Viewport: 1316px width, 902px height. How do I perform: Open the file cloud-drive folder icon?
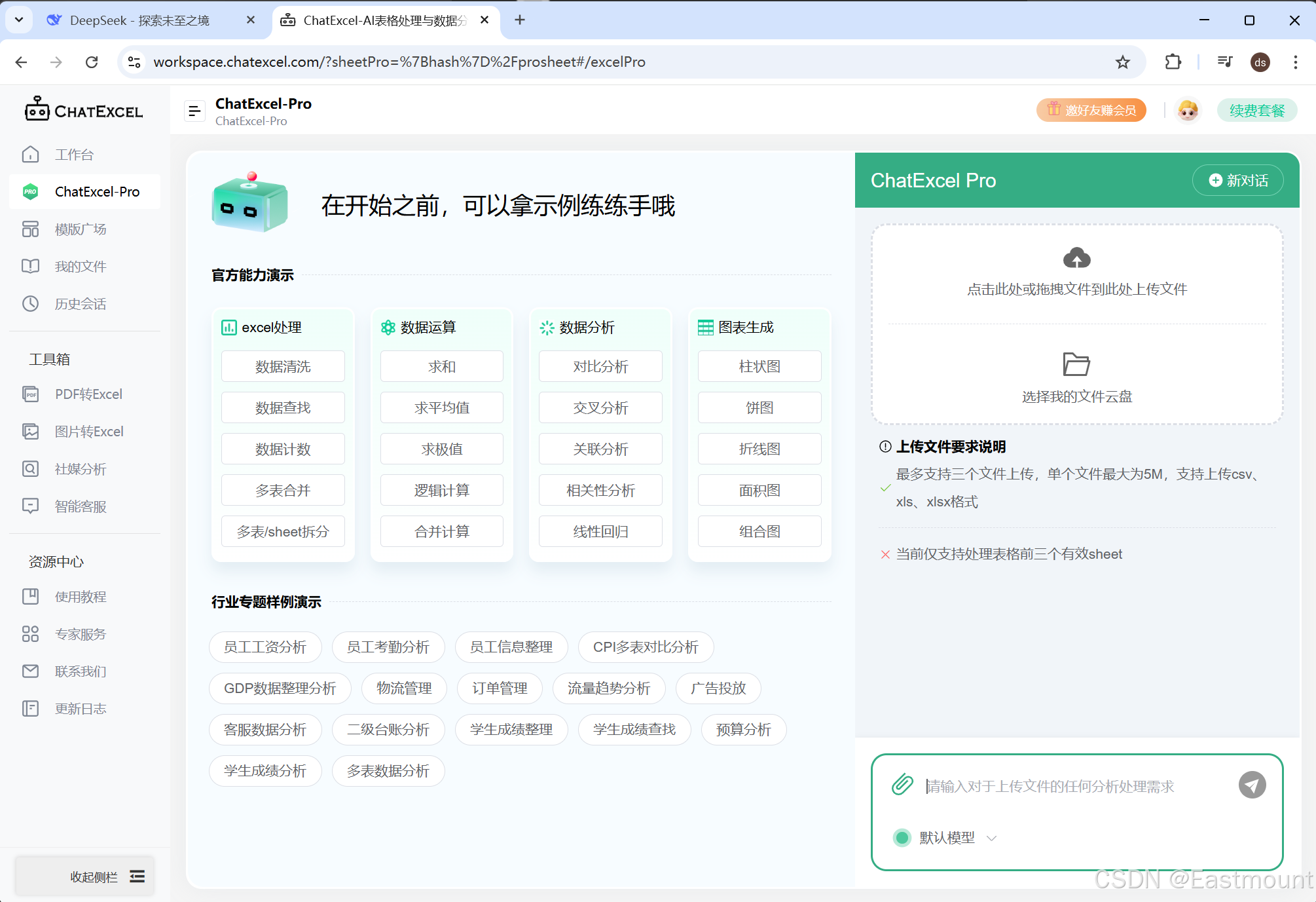1076,364
